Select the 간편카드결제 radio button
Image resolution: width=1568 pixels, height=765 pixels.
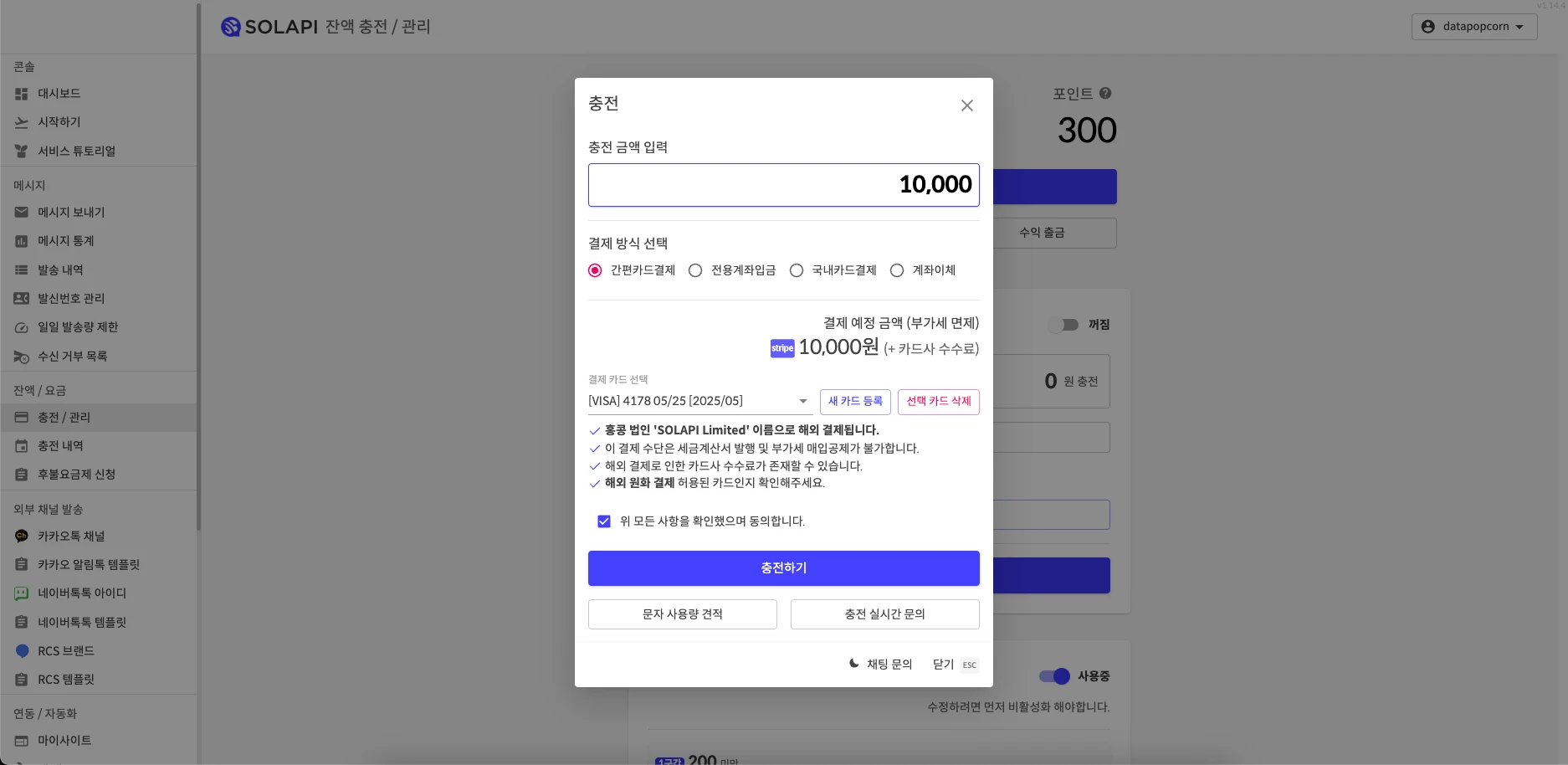coord(595,270)
